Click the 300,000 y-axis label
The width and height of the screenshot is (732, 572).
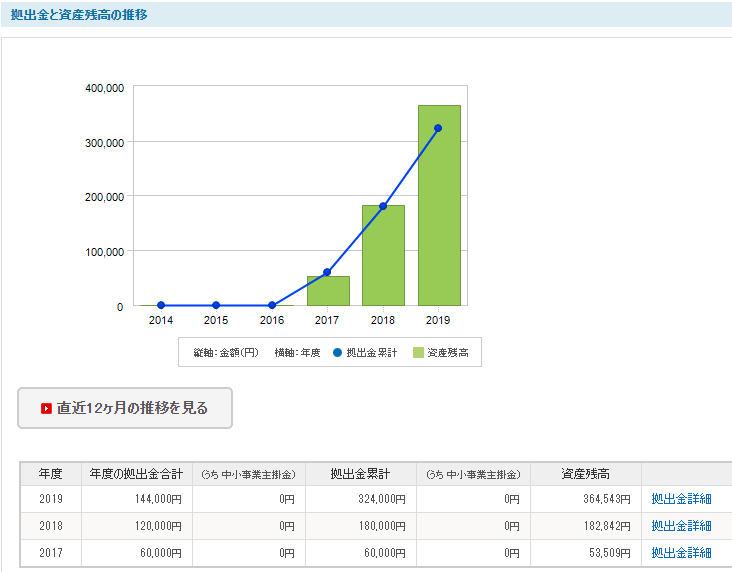[x=105, y=143]
